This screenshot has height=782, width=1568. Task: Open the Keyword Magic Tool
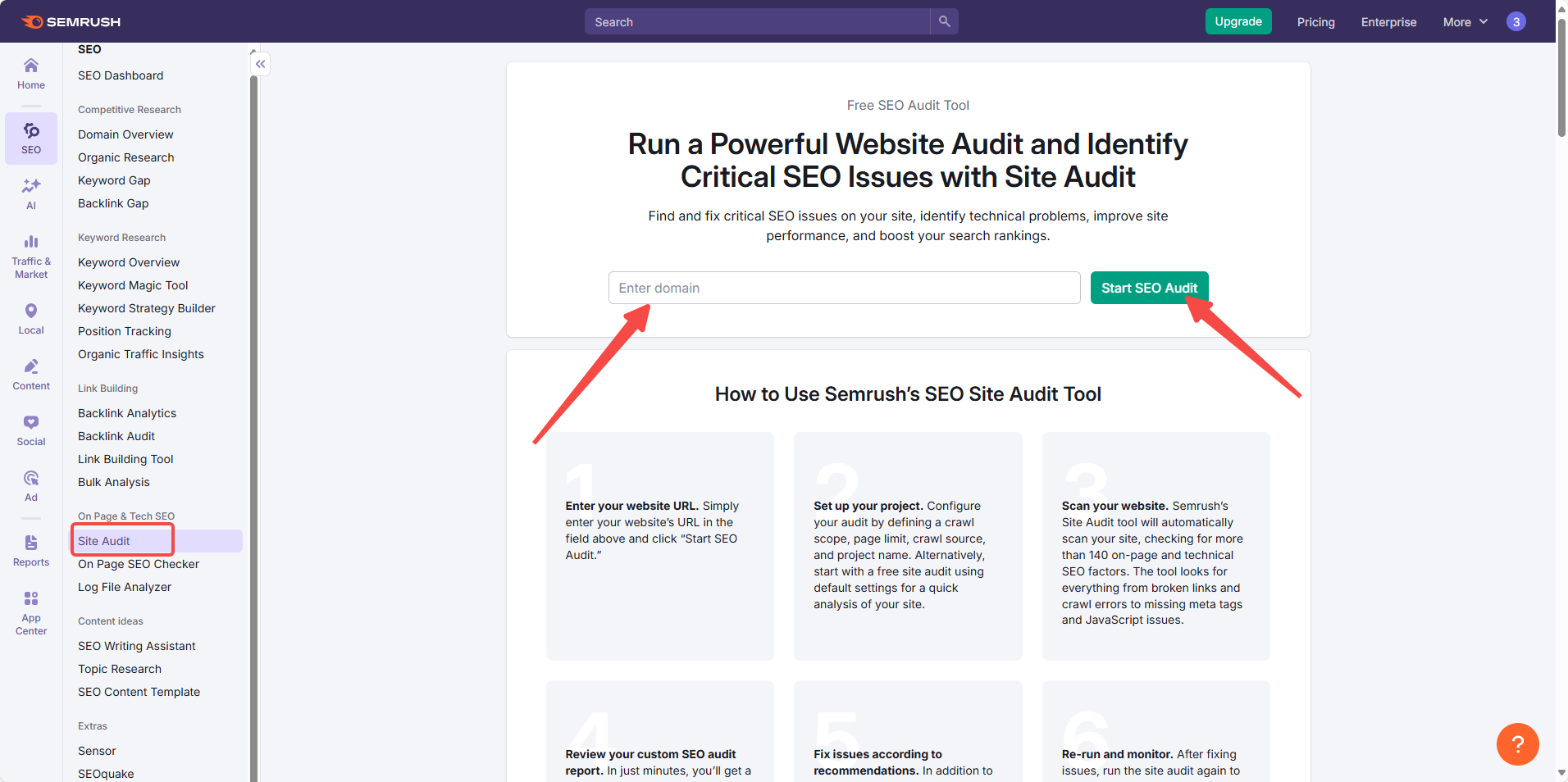133,285
